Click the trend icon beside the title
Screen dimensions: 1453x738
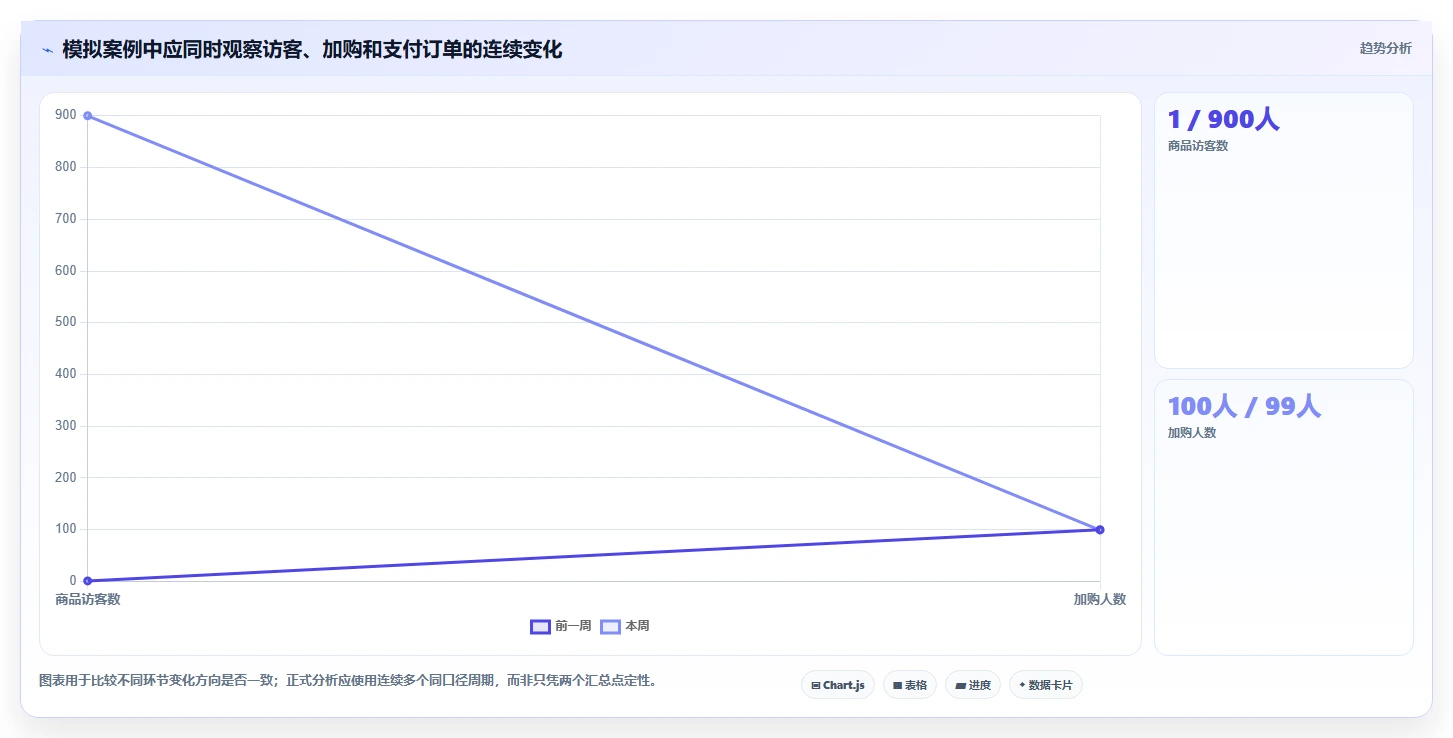pos(48,50)
